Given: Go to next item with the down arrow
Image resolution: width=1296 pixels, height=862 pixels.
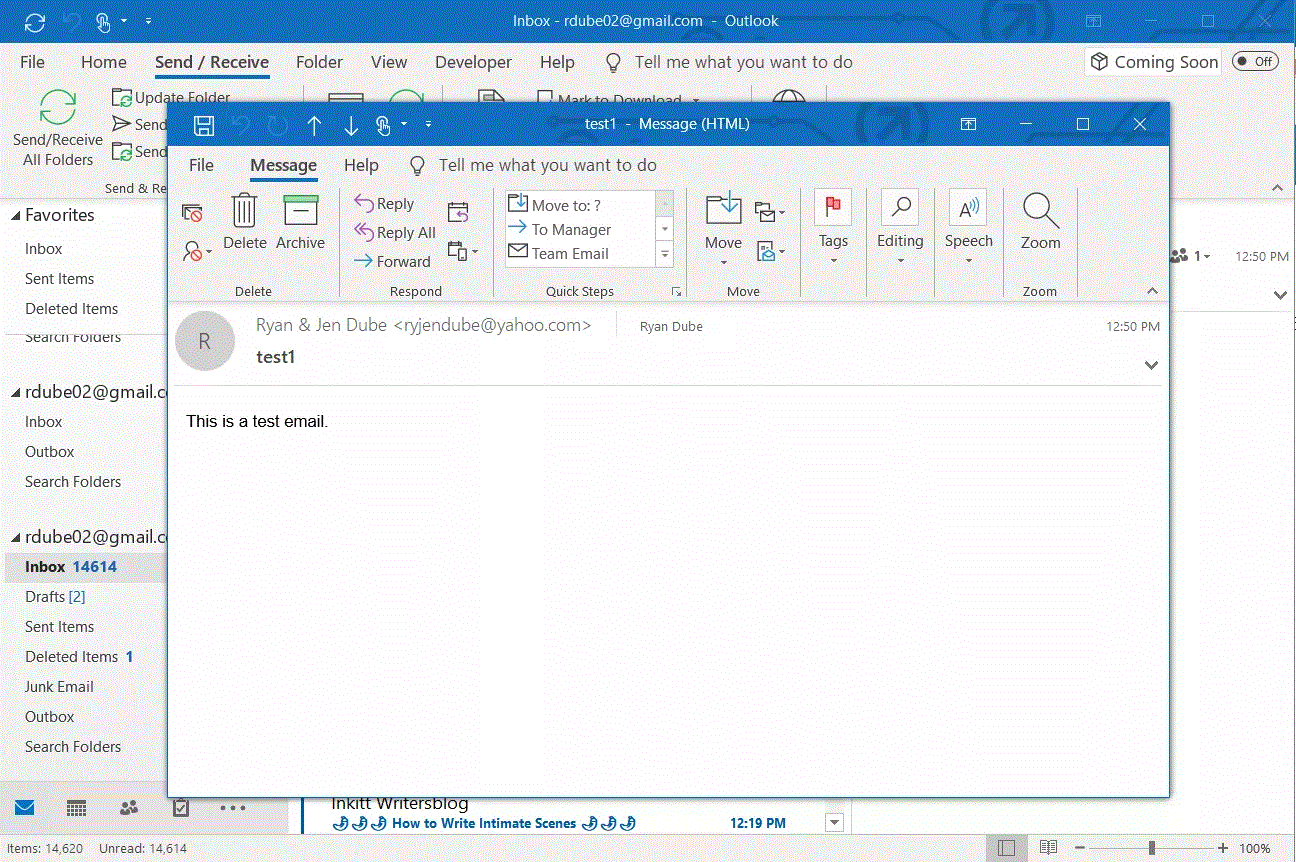Looking at the screenshot, I should click(x=351, y=125).
